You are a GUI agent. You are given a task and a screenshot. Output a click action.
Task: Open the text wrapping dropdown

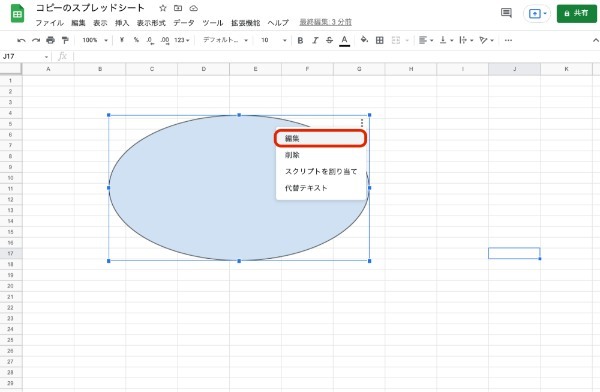click(x=466, y=40)
